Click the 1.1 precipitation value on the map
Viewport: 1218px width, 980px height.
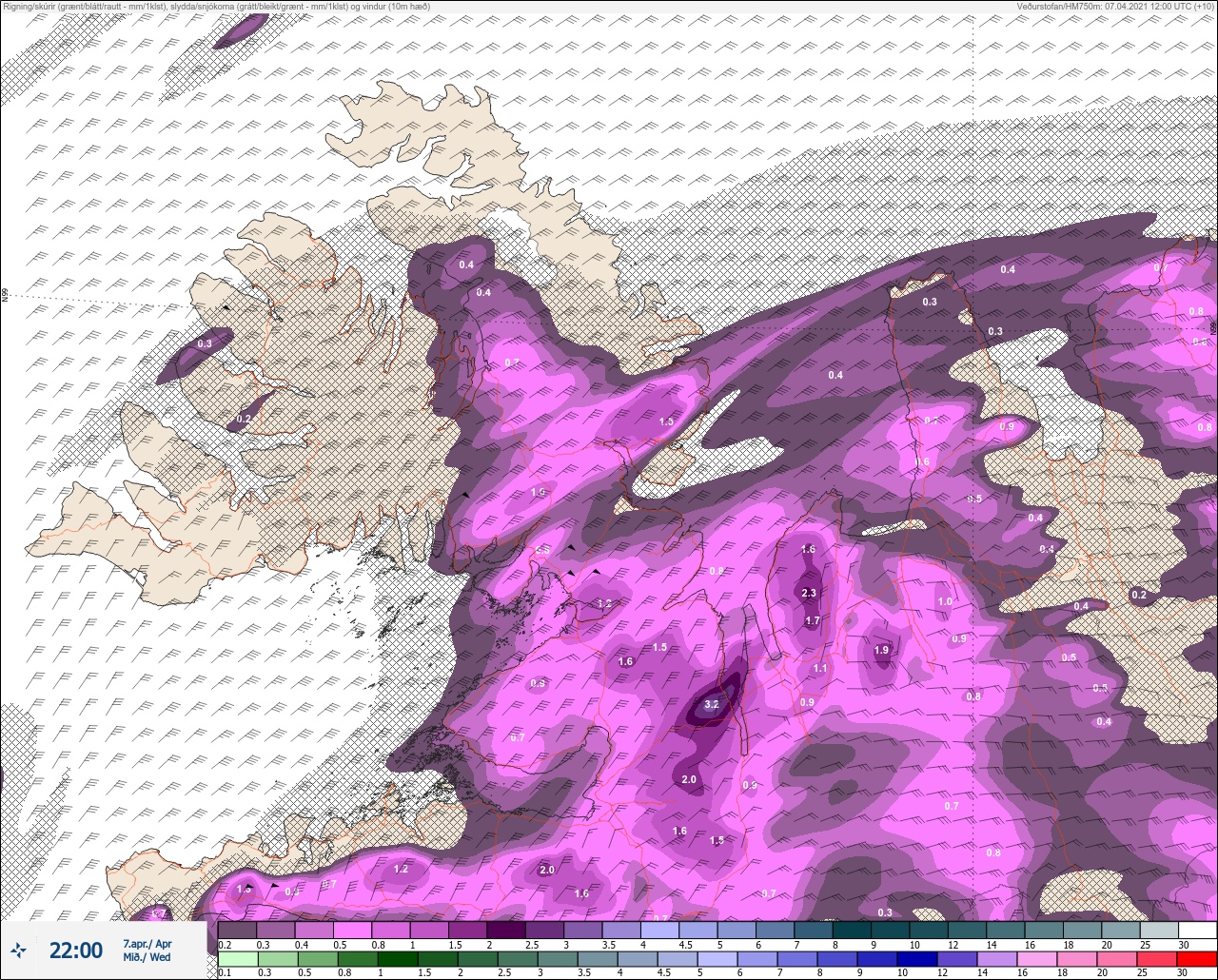click(820, 669)
